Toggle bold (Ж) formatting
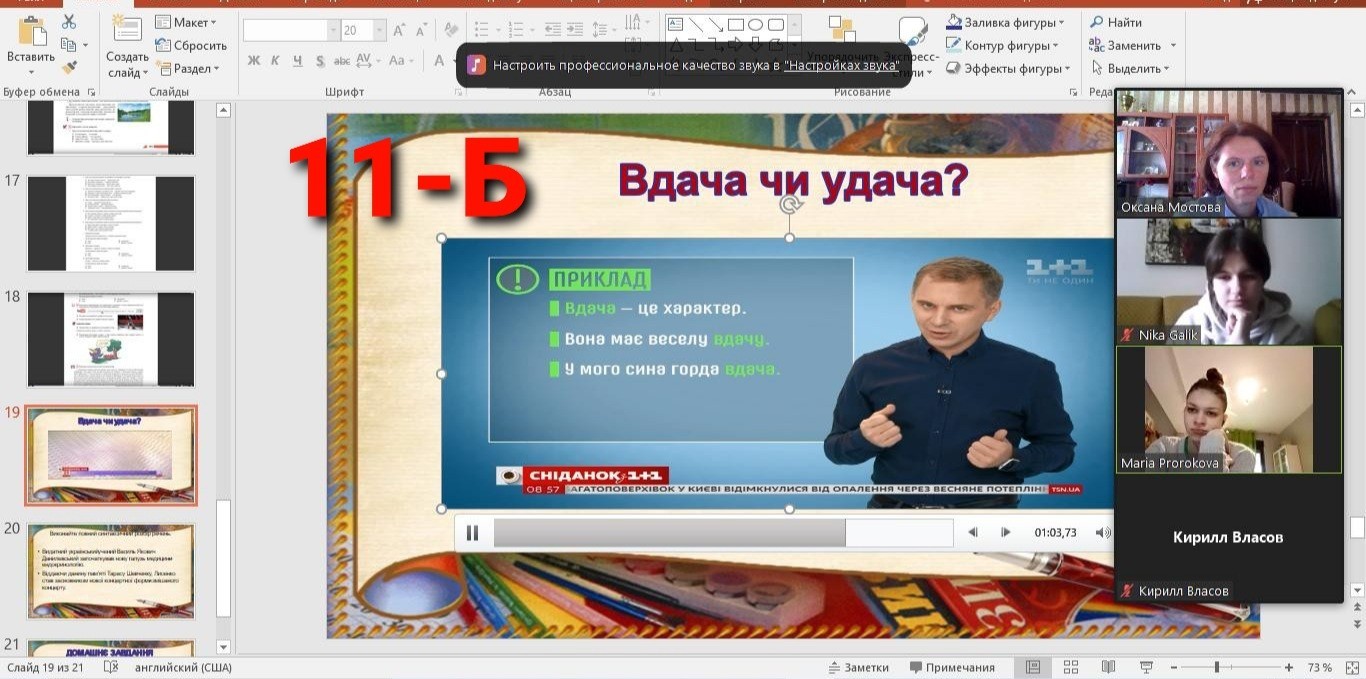 pos(253,61)
